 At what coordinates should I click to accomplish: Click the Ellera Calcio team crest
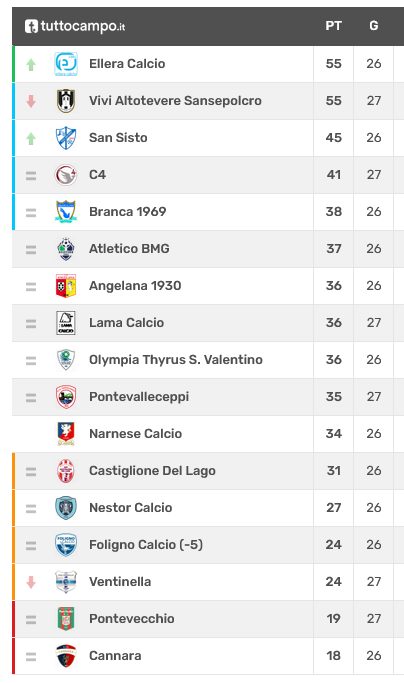point(66,64)
